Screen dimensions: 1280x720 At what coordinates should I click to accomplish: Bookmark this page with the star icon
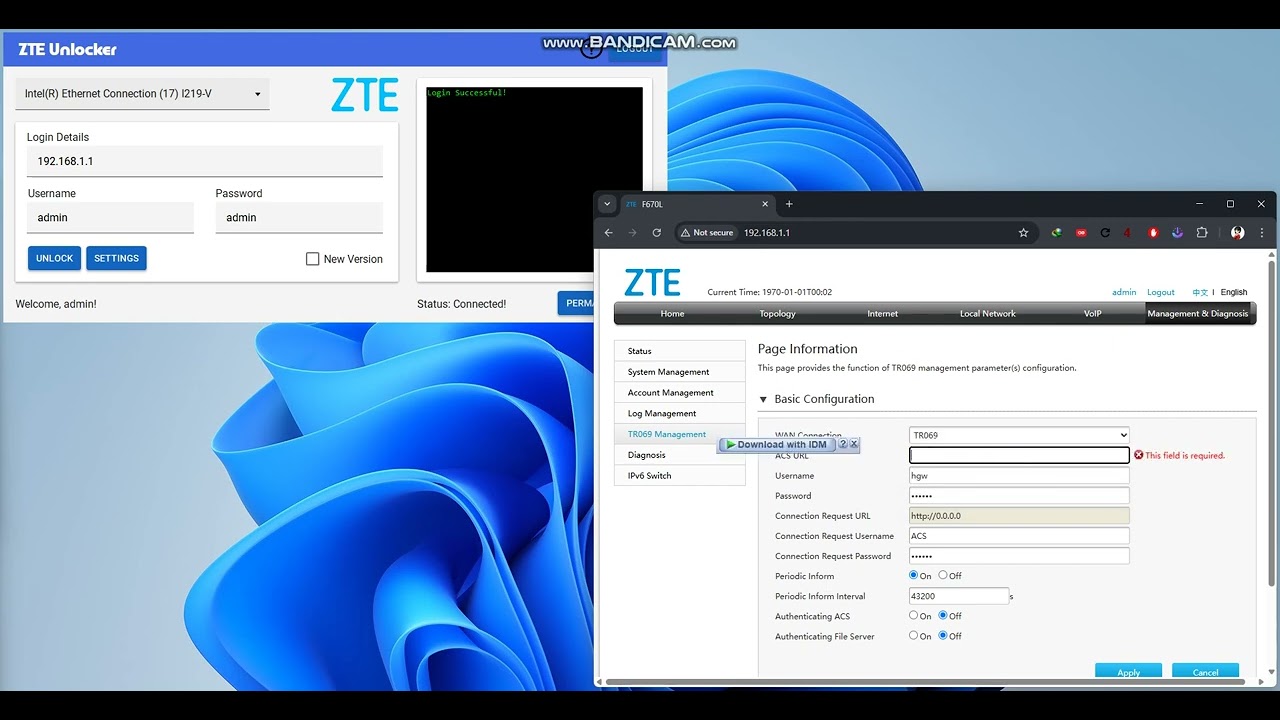coord(1023,233)
